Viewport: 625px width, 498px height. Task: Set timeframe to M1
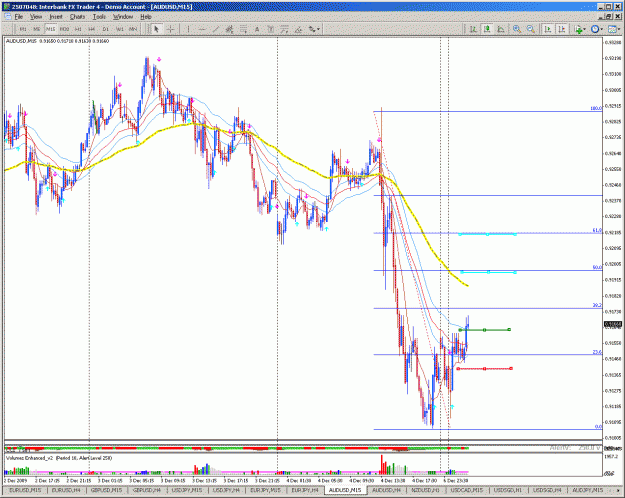pyautogui.click(x=23, y=29)
